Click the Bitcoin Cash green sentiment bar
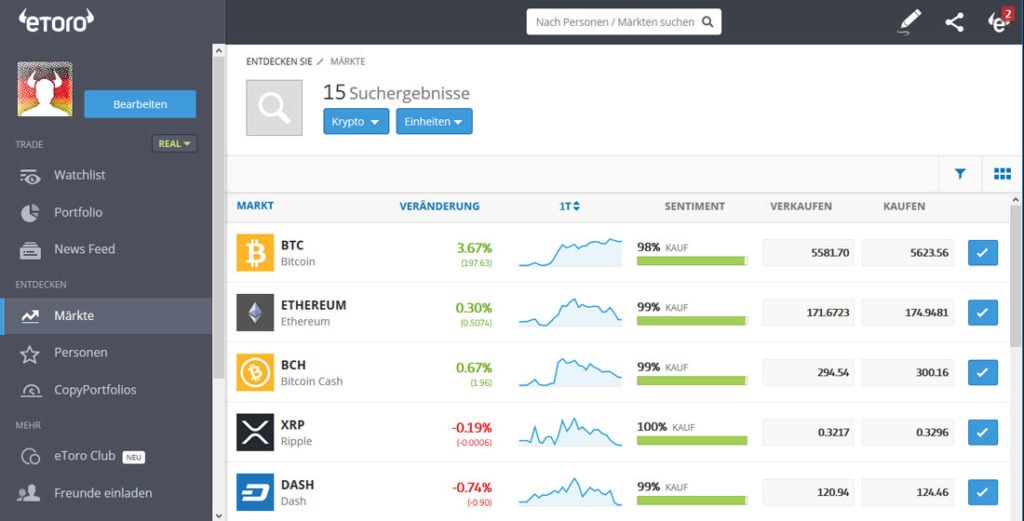Viewport: 1024px width, 521px height. coord(691,381)
